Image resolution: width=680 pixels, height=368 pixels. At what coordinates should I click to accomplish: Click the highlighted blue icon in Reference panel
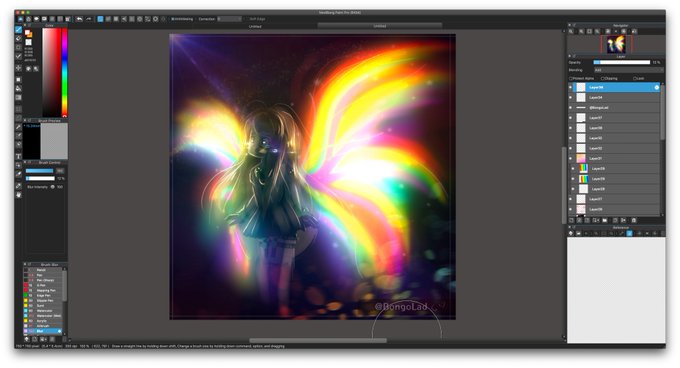point(629,233)
